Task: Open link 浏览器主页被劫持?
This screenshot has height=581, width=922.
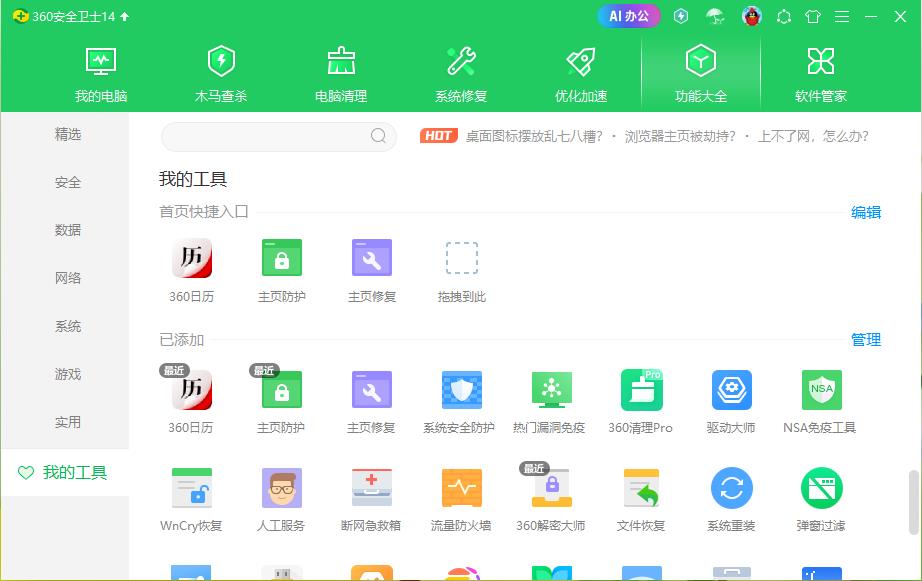Action: 680,136
